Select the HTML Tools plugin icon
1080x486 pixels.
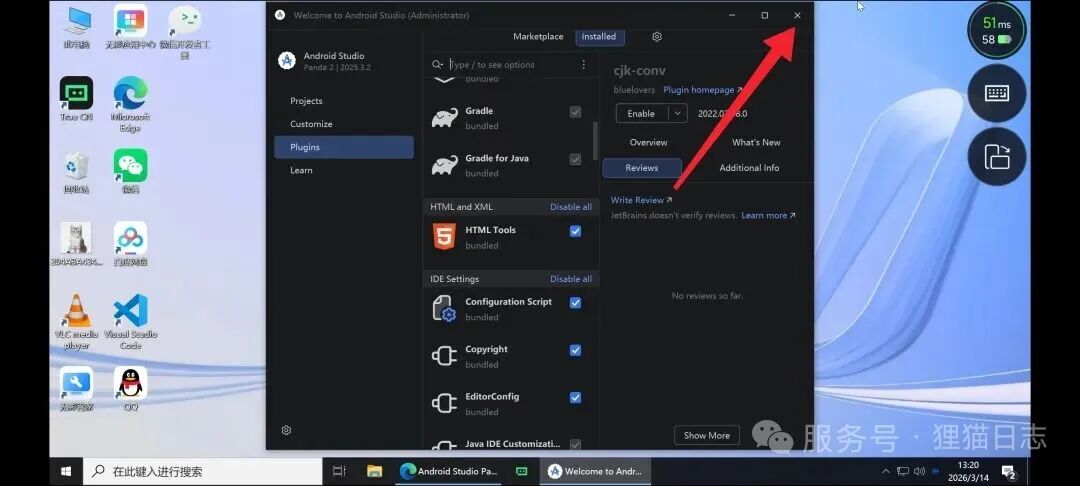pyautogui.click(x=444, y=237)
